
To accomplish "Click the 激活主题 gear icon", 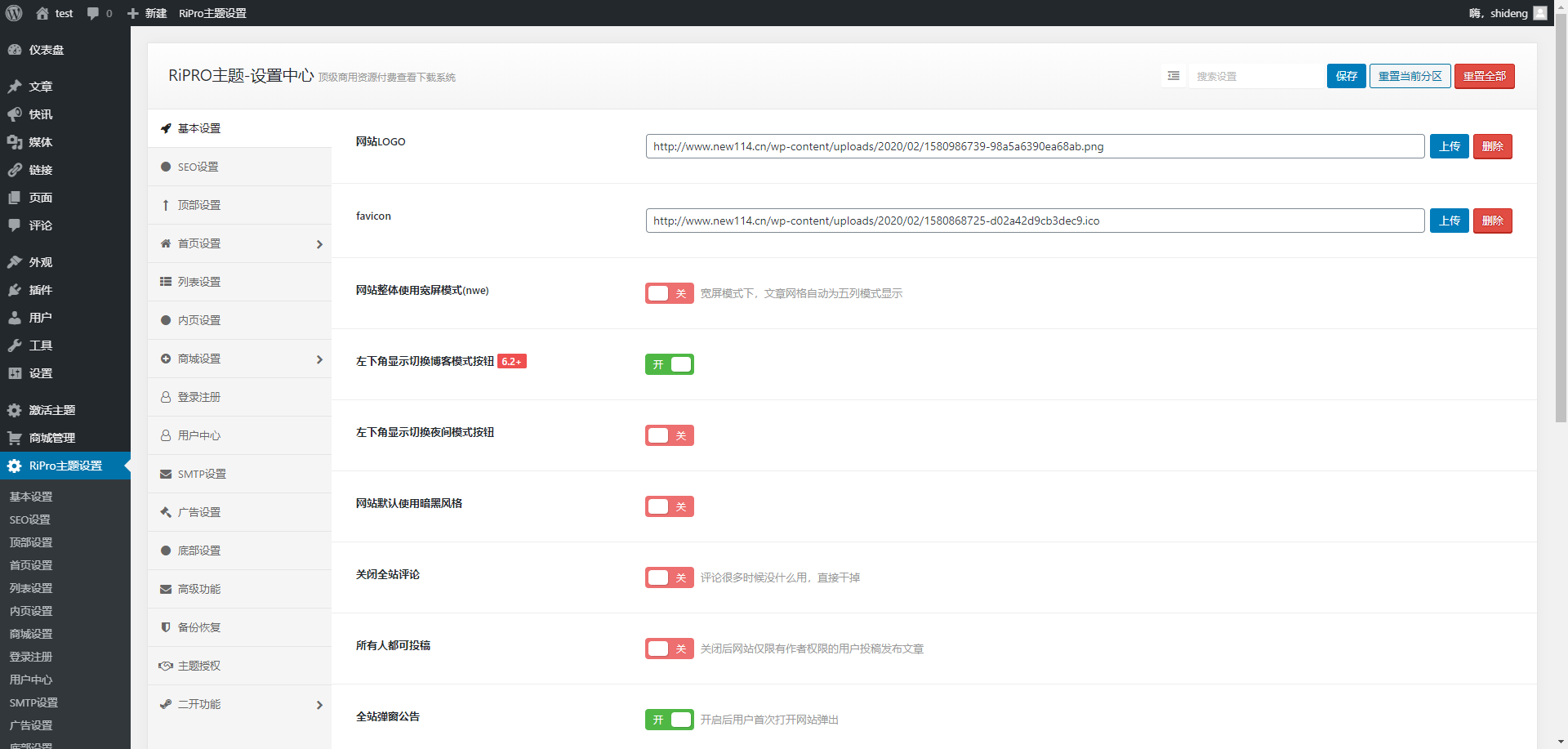I will point(15,410).
